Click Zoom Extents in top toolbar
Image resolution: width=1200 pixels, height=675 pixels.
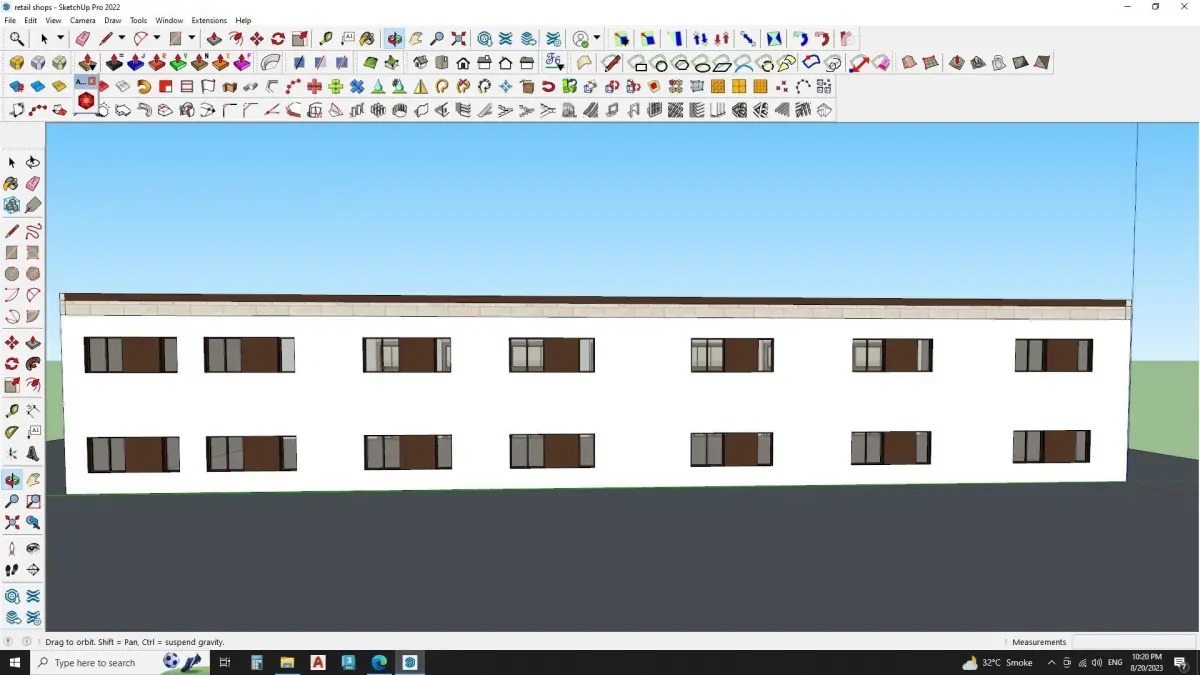(458, 38)
